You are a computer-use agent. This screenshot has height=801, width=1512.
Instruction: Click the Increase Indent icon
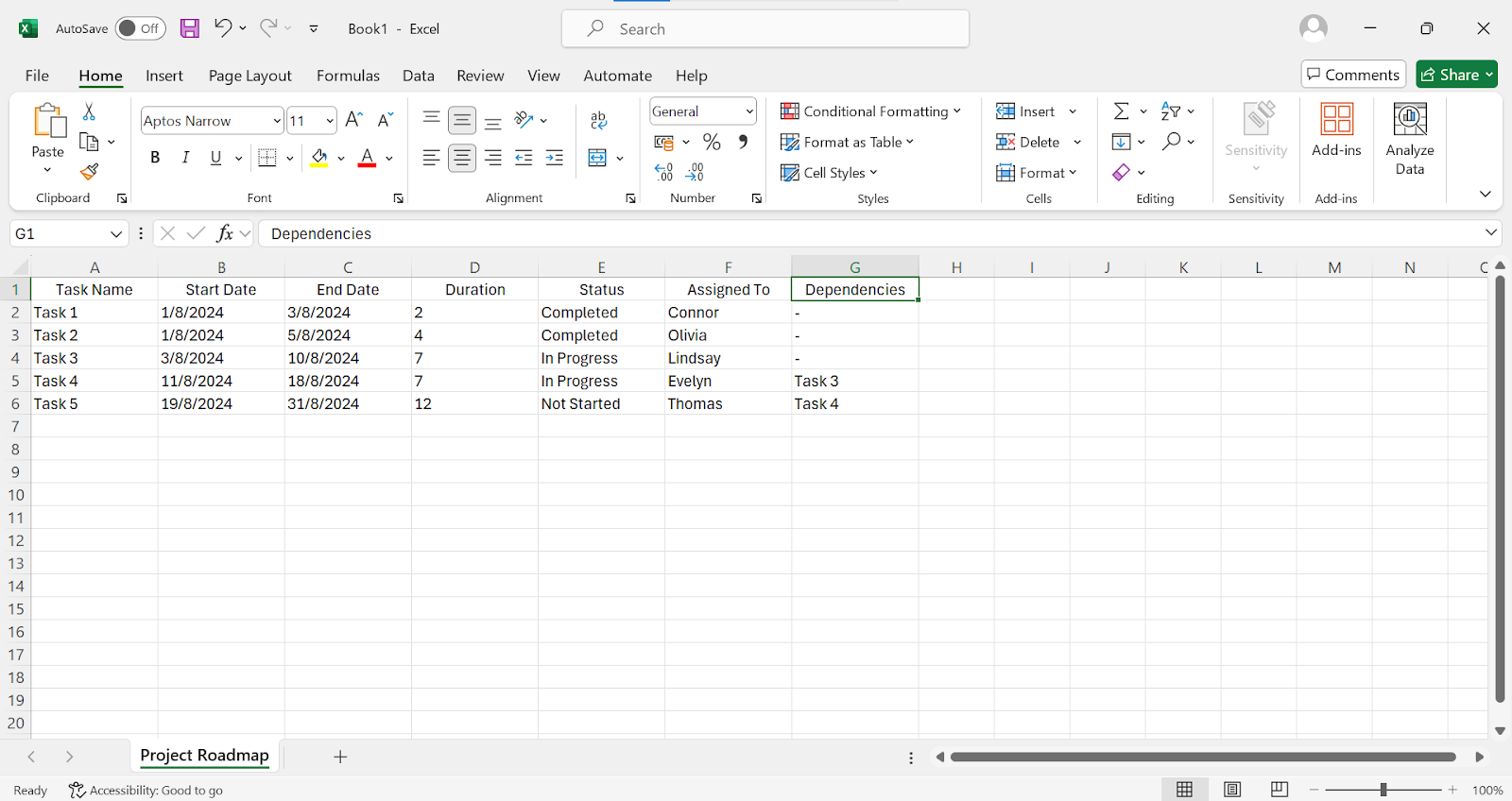point(555,158)
